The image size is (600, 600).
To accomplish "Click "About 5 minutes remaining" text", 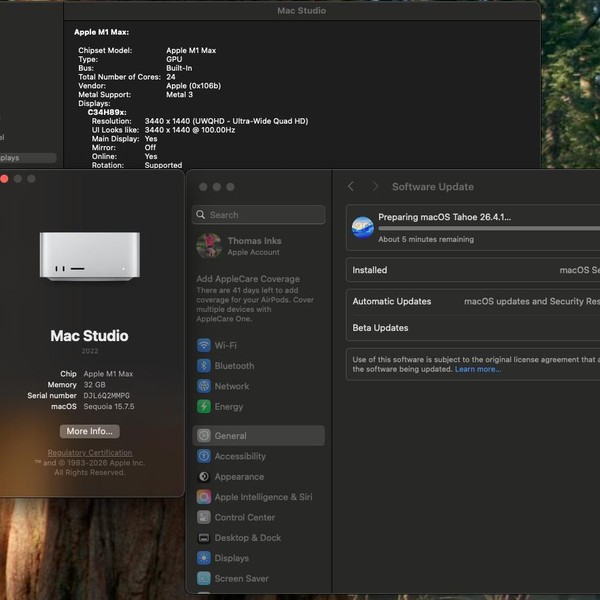I will coord(426,239).
